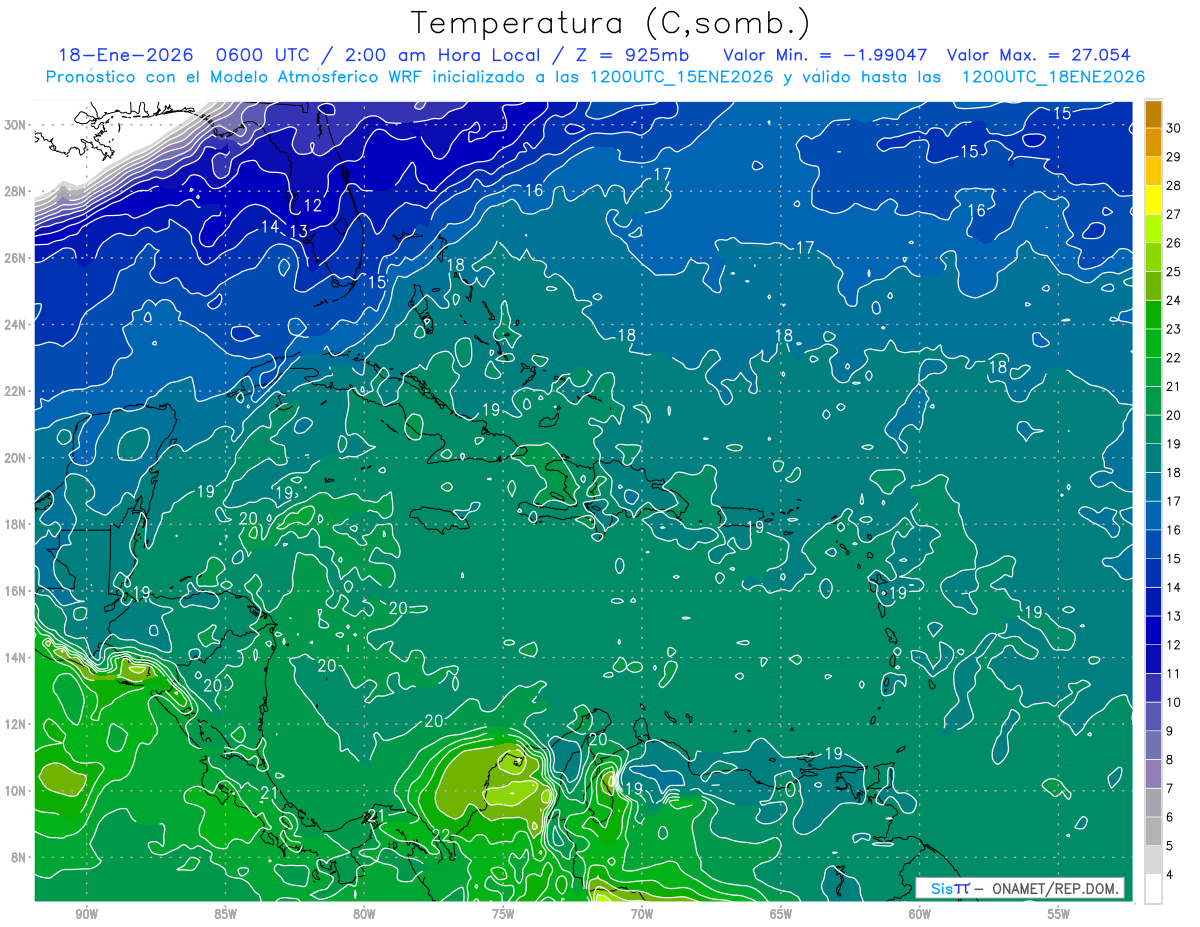1200x927 pixels.
Task: Click the 75W longitude axis label
Action: point(503,912)
